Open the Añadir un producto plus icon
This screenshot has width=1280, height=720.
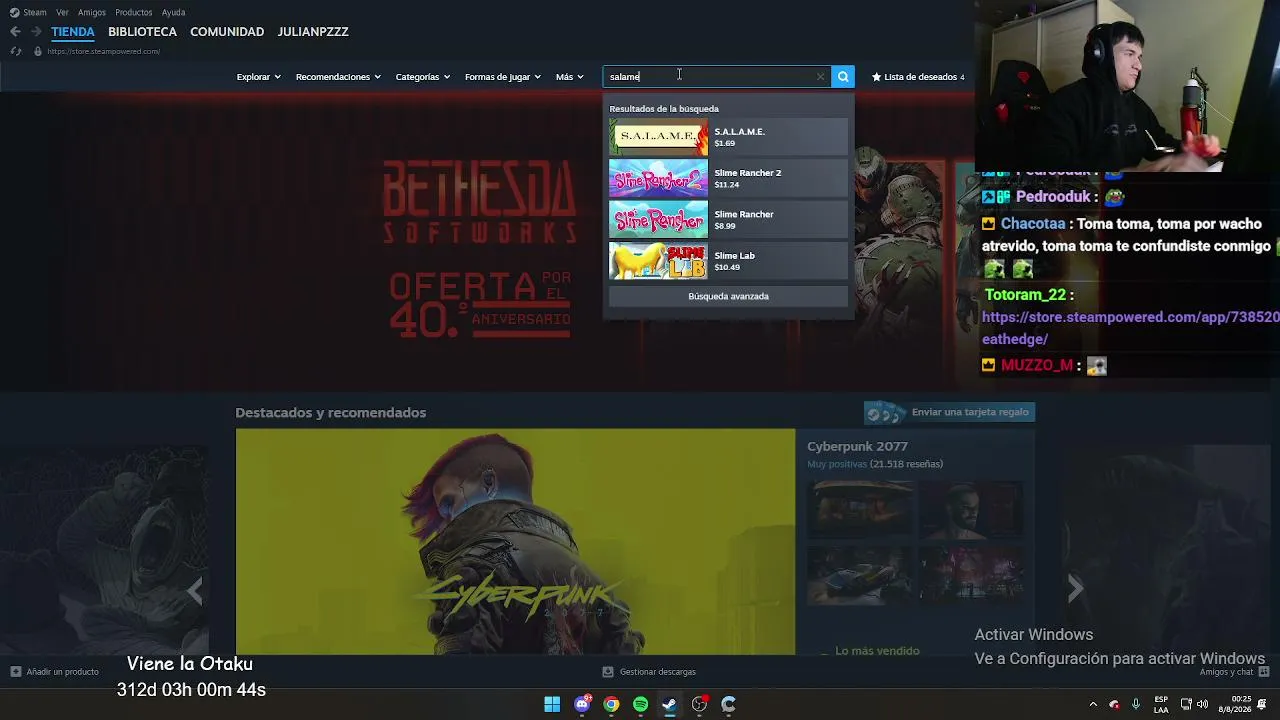click(15, 672)
